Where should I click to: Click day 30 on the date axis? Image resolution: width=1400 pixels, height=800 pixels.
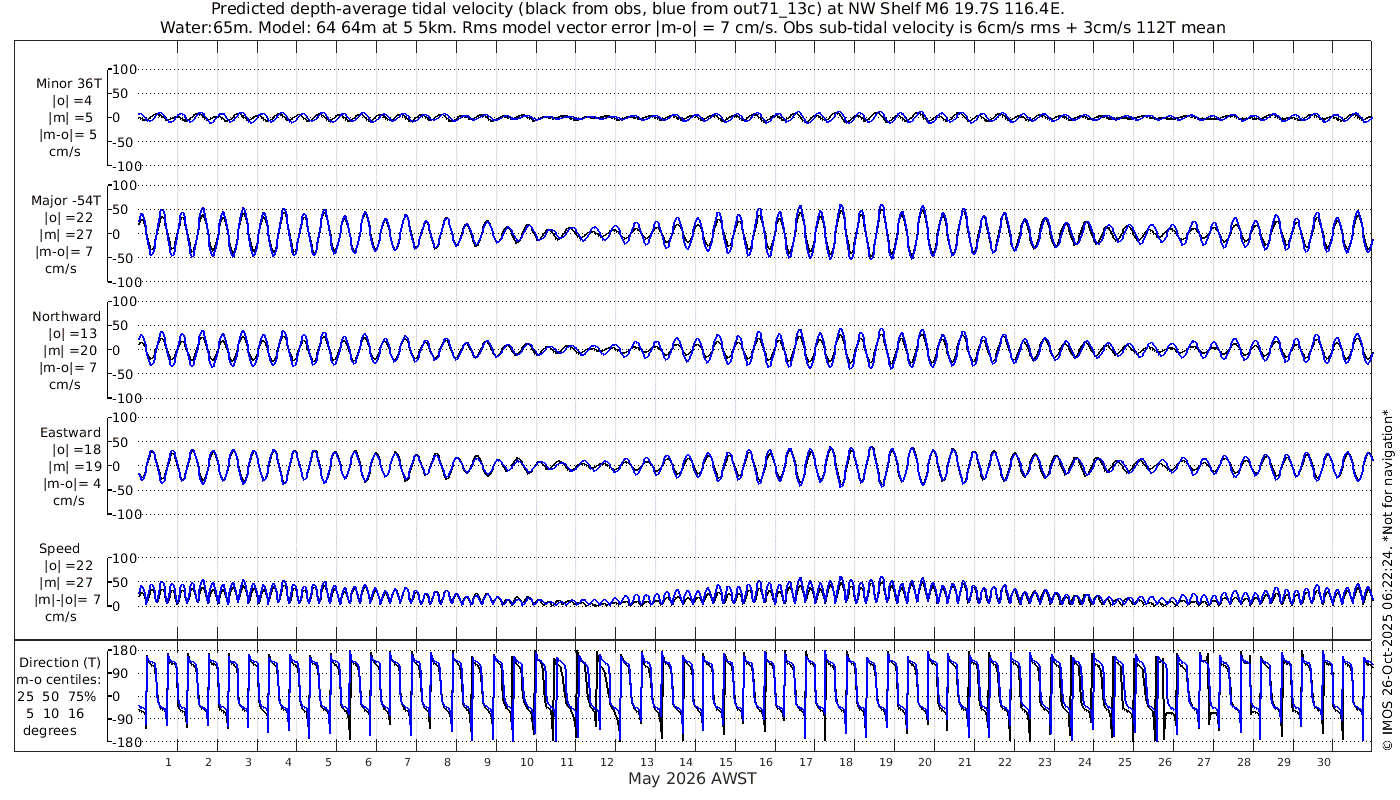[x=1323, y=762]
